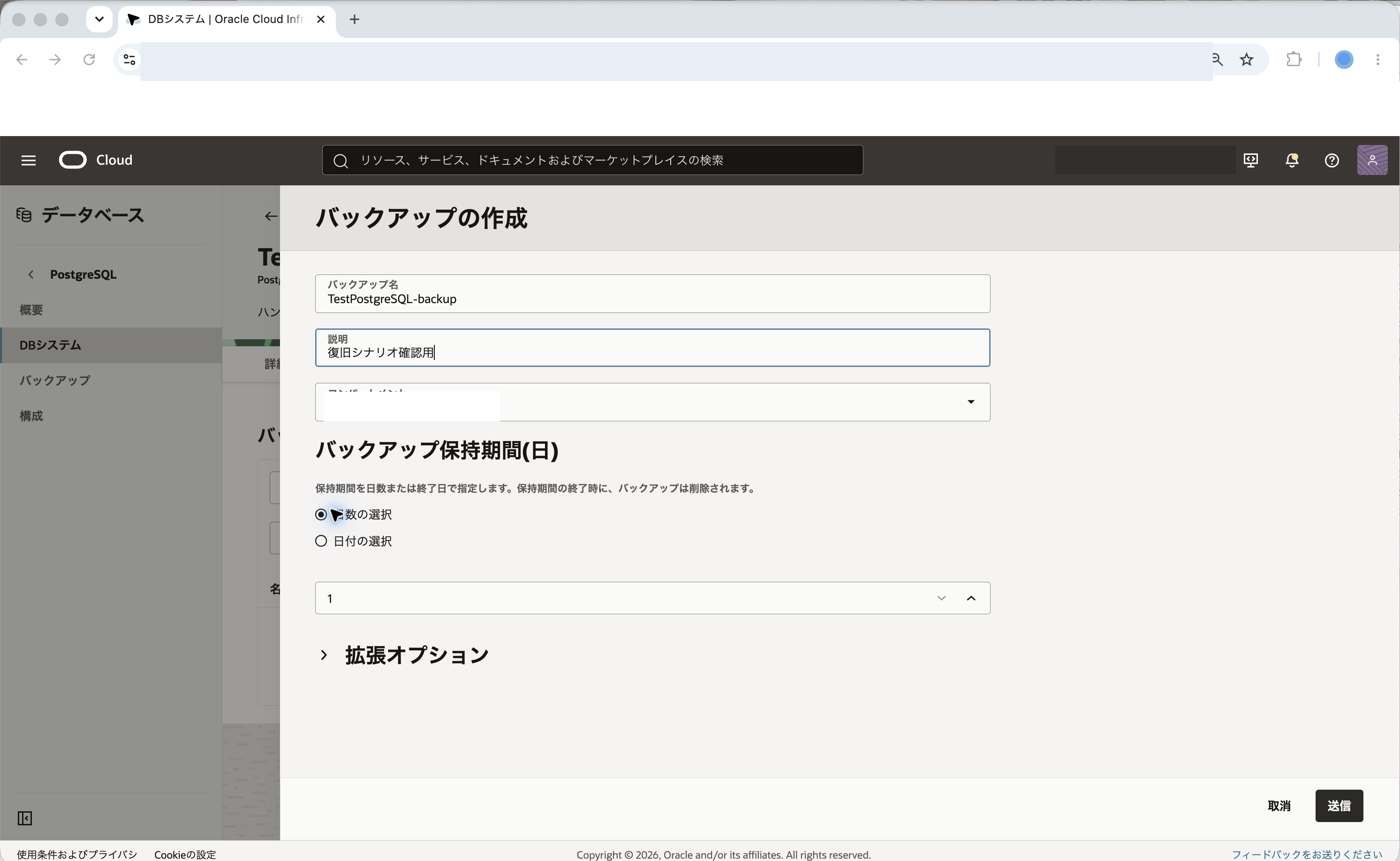Screen dimensions: 1400x861
Task: Open the compartment dropdown
Action: click(652, 402)
